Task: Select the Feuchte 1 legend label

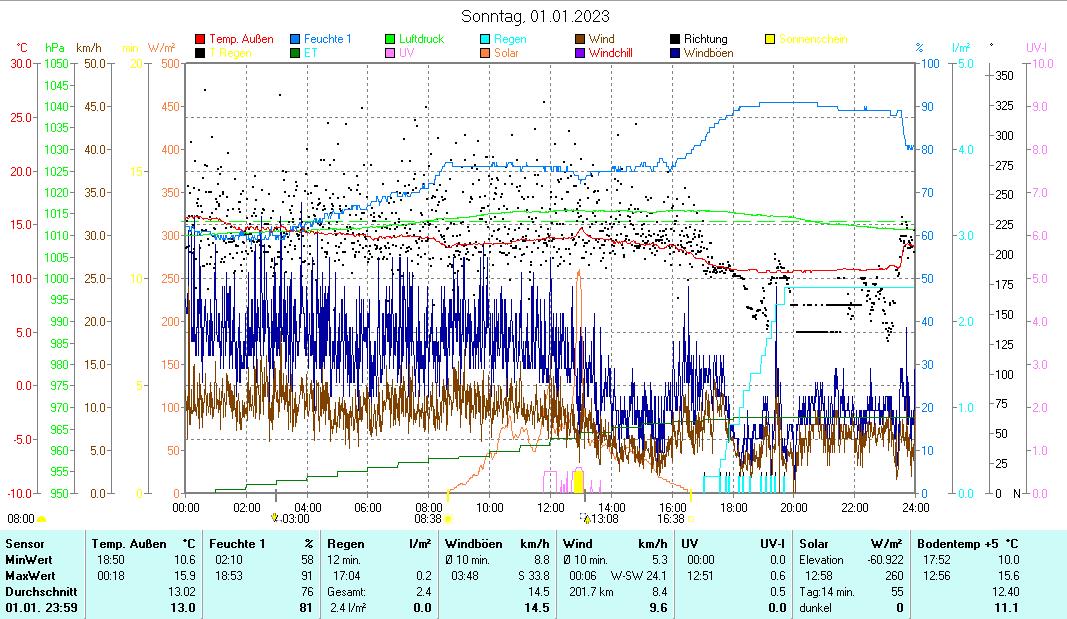Action: pos(327,39)
